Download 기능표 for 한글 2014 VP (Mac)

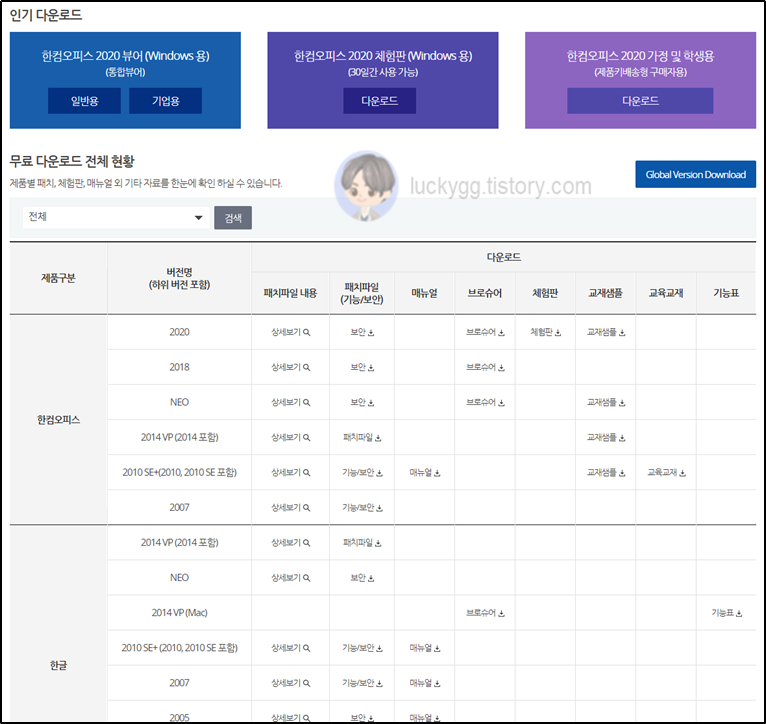tap(726, 613)
